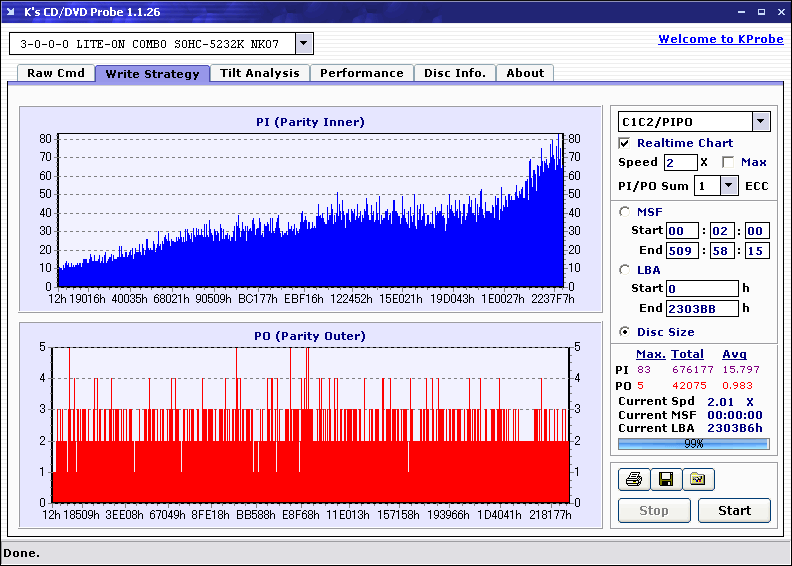Choose the Disc Size radio option
The image size is (792, 566).
tap(625, 332)
